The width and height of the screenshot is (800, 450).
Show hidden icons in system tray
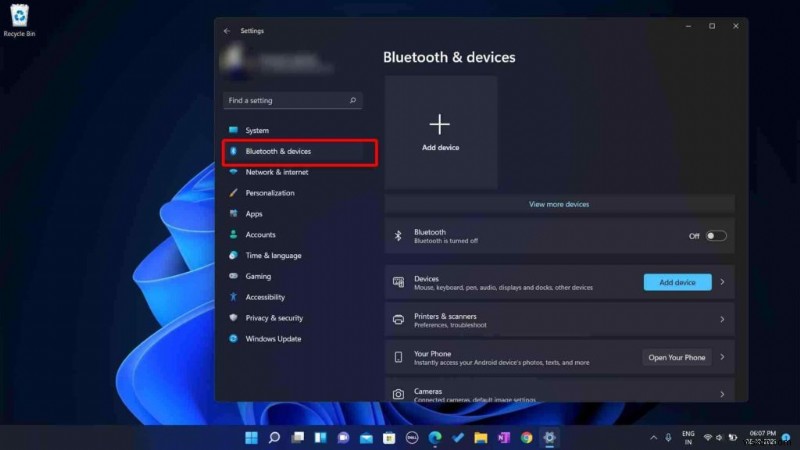[x=654, y=437]
